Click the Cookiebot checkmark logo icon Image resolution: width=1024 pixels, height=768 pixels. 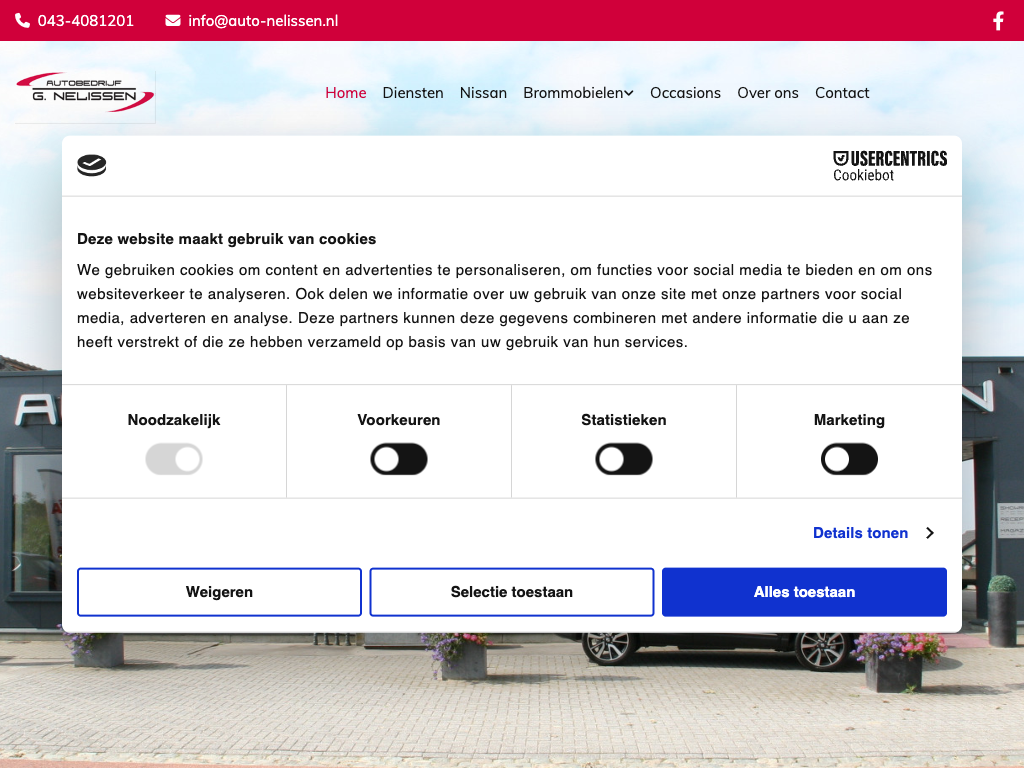(92, 166)
